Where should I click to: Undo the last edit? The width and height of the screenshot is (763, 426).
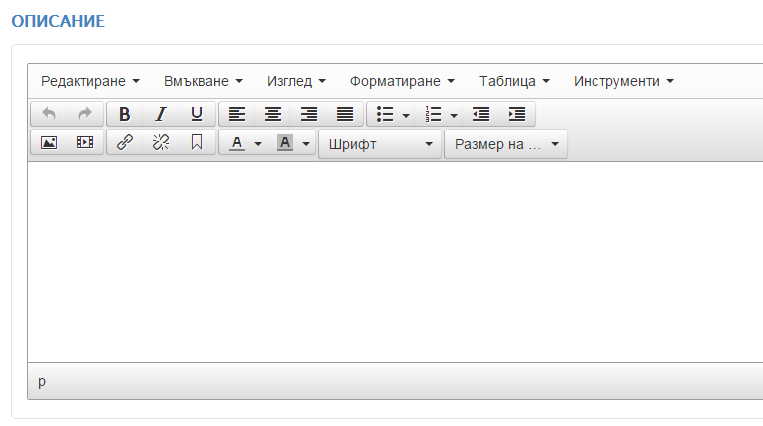tap(49, 114)
